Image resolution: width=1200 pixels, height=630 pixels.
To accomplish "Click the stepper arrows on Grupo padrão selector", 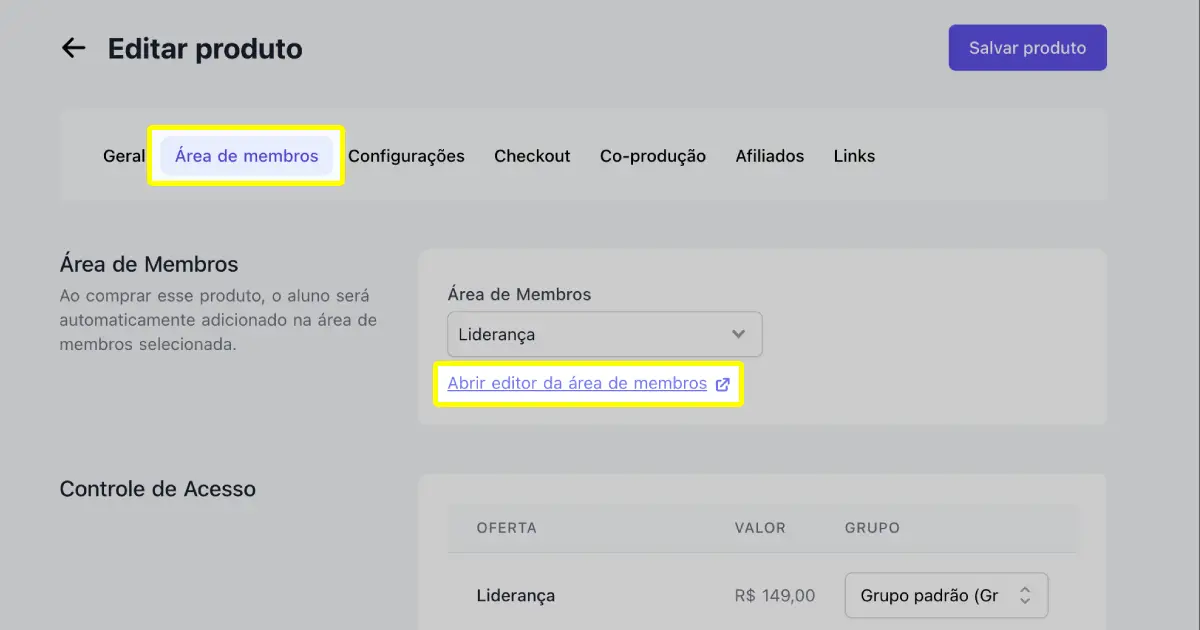I will (1026, 595).
